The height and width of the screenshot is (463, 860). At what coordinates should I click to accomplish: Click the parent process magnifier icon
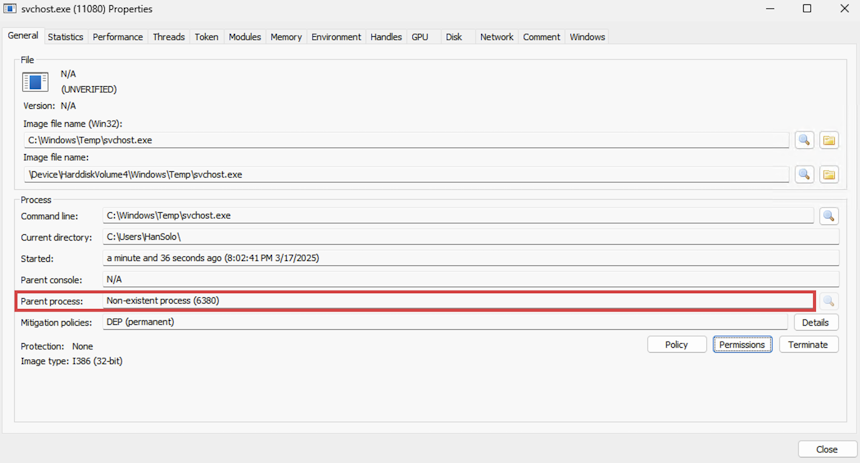(829, 301)
